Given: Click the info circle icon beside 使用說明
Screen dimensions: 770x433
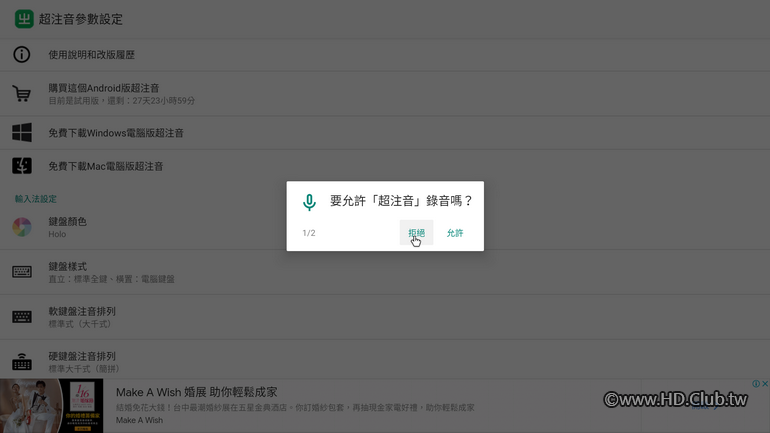Looking at the screenshot, I should 22,54.
